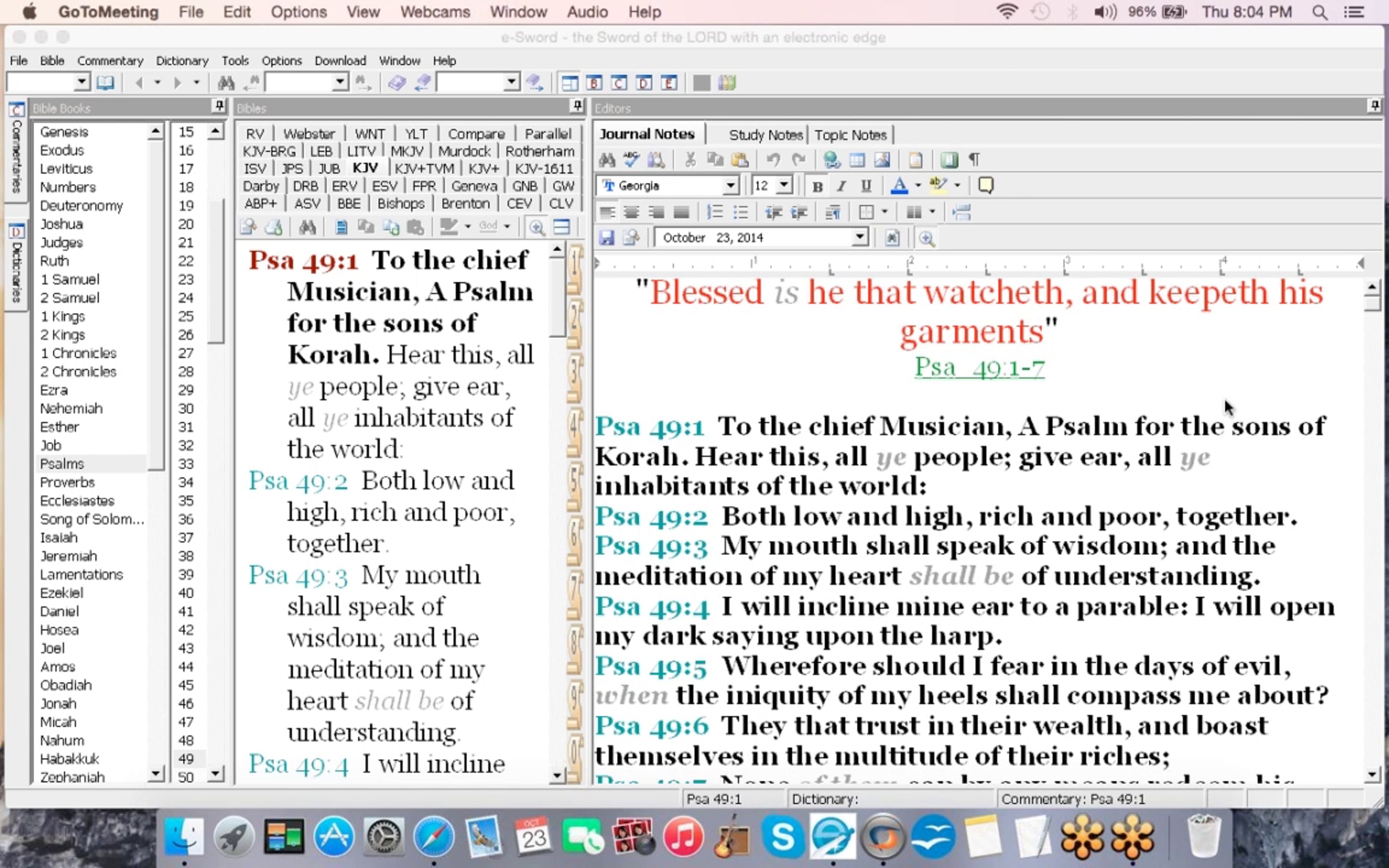Click the Bible search binoculars icon
1389x868 pixels.
click(307, 227)
